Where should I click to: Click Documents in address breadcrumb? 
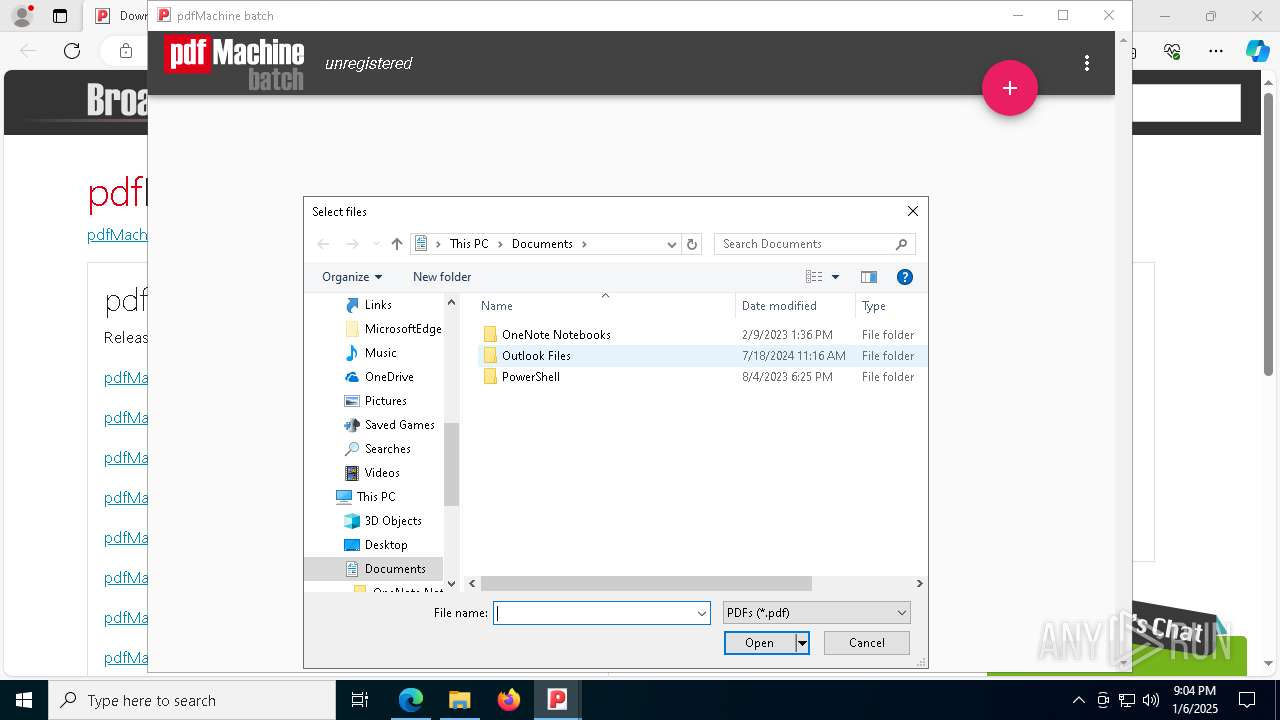(542, 244)
